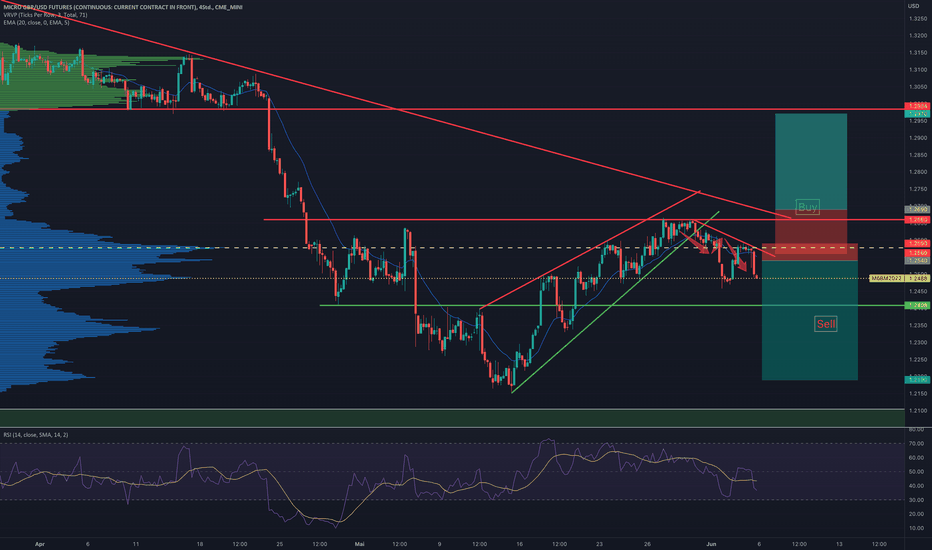Click the 1.2350 price axis value

pos(918,325)
